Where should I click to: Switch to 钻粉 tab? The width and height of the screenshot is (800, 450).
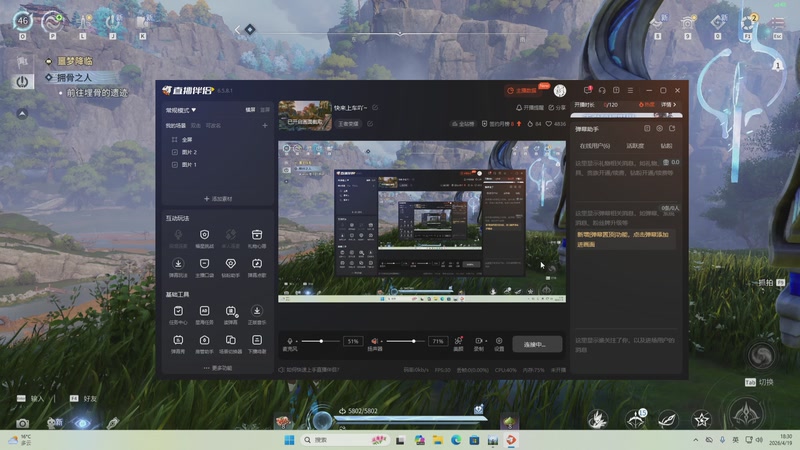[666, 146]
